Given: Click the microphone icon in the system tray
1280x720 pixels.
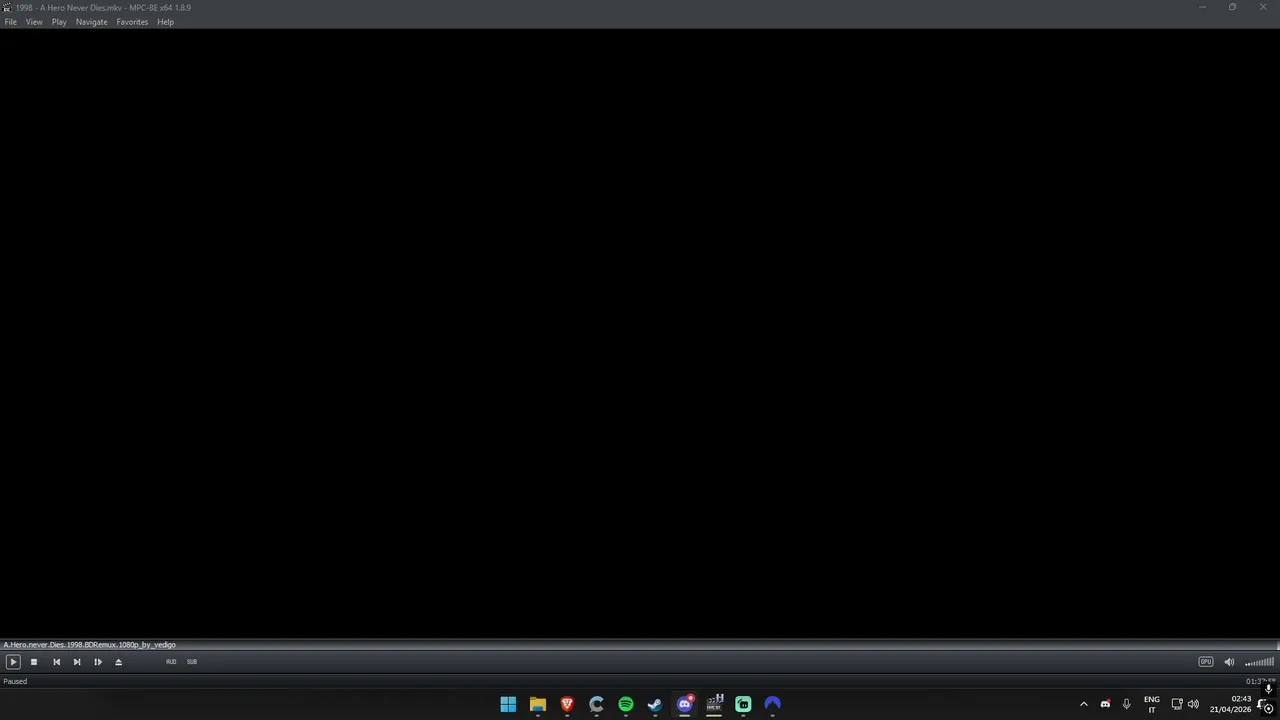Looking at the screenshot, I should [x=1126, y=704].
